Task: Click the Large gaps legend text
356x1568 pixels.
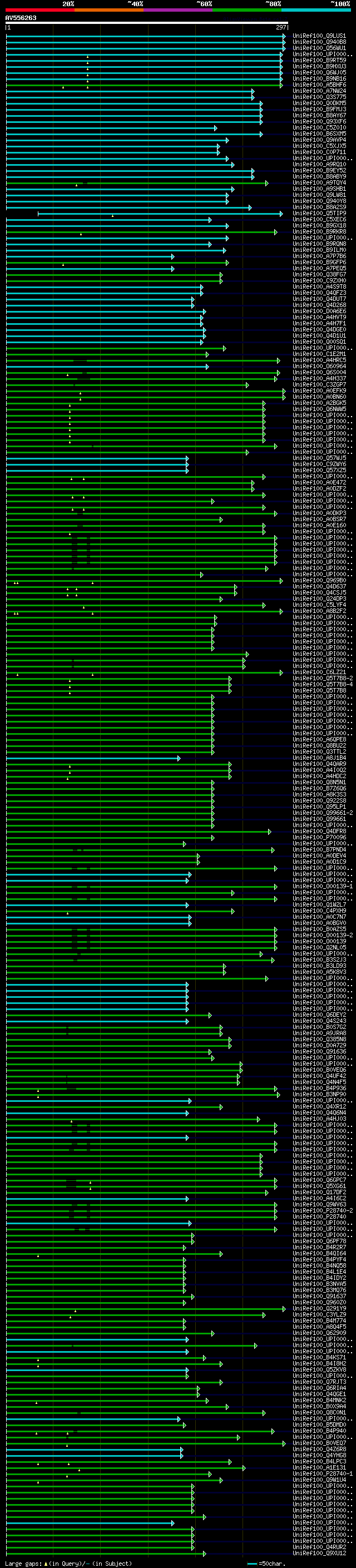Action: pos(68,1564)
